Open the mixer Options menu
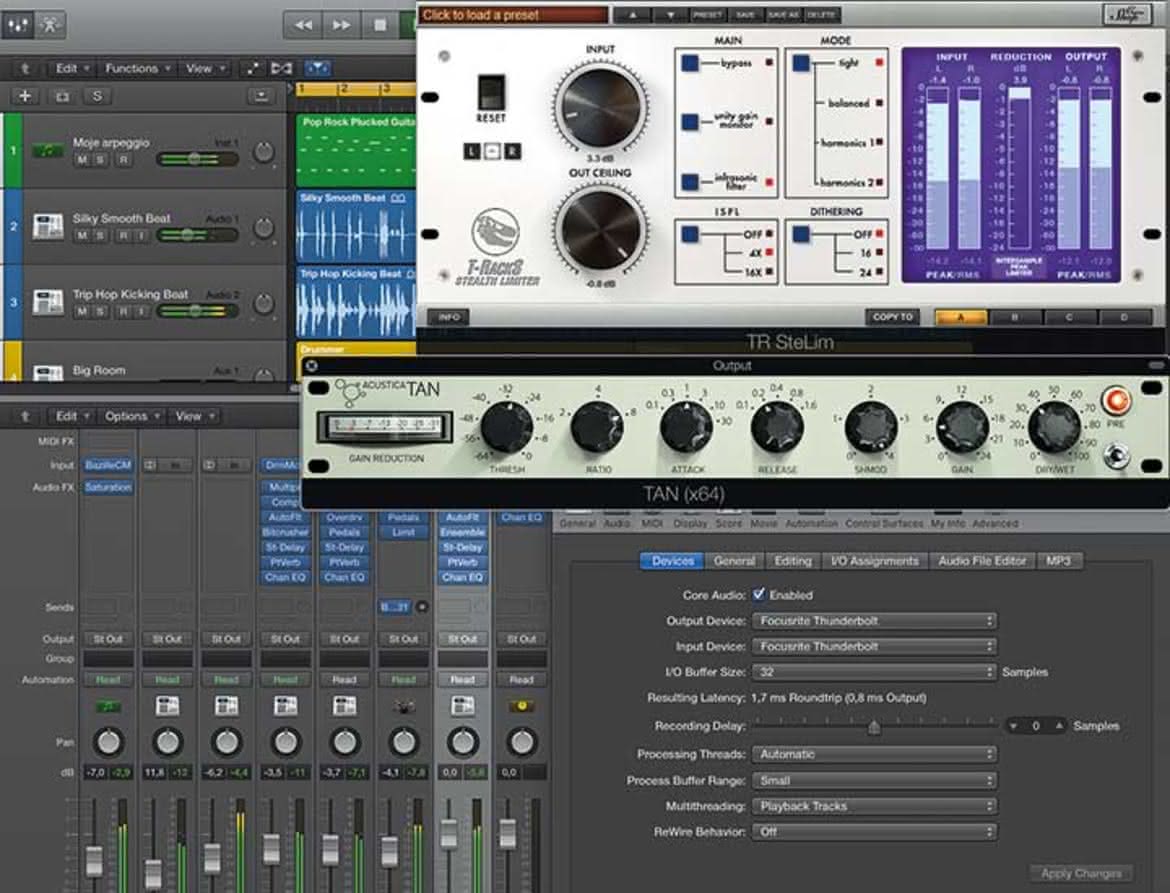The width and height of the screenshot is (1170, 893). (x=131, y=416)
